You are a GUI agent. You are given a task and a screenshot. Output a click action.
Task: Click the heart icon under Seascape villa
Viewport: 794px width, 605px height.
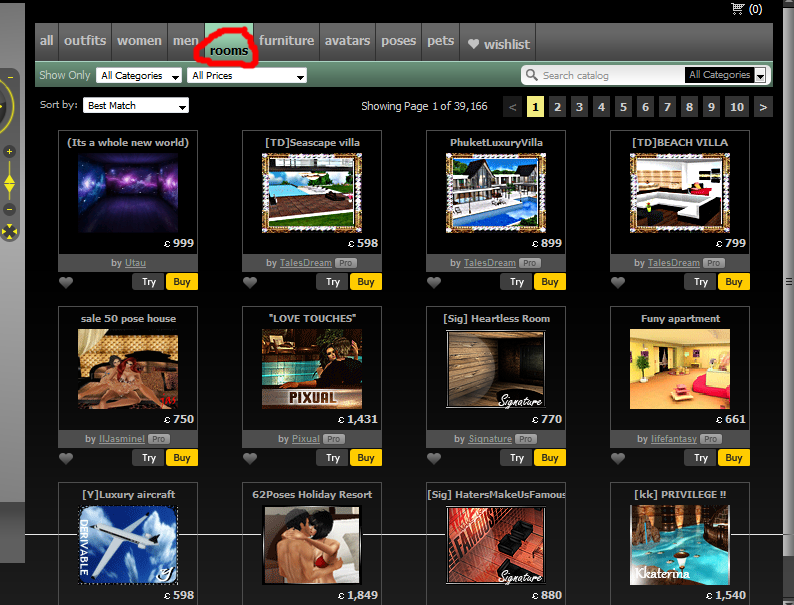coord(251,283)
